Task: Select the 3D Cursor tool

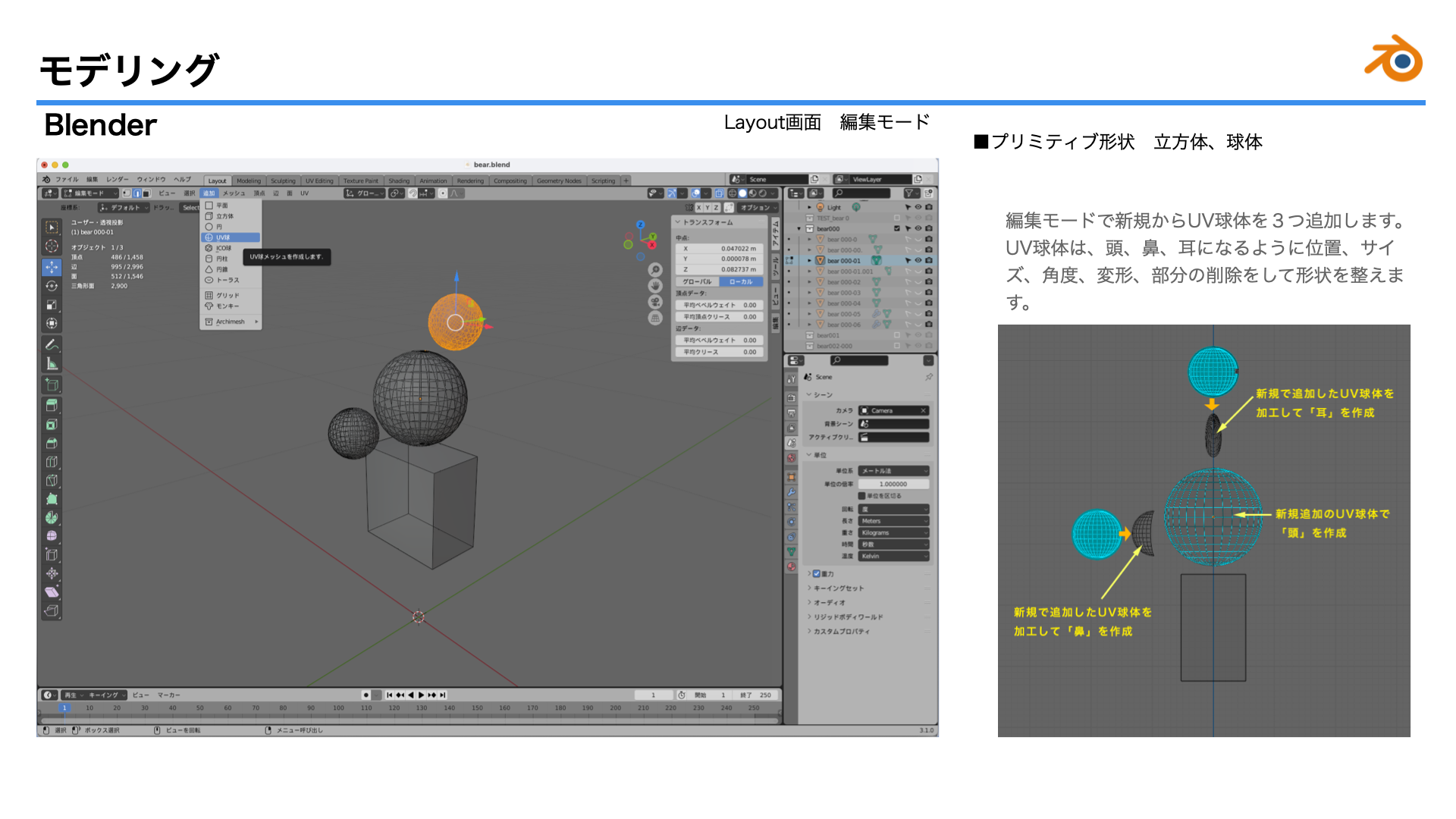Action: pos(52,246)
